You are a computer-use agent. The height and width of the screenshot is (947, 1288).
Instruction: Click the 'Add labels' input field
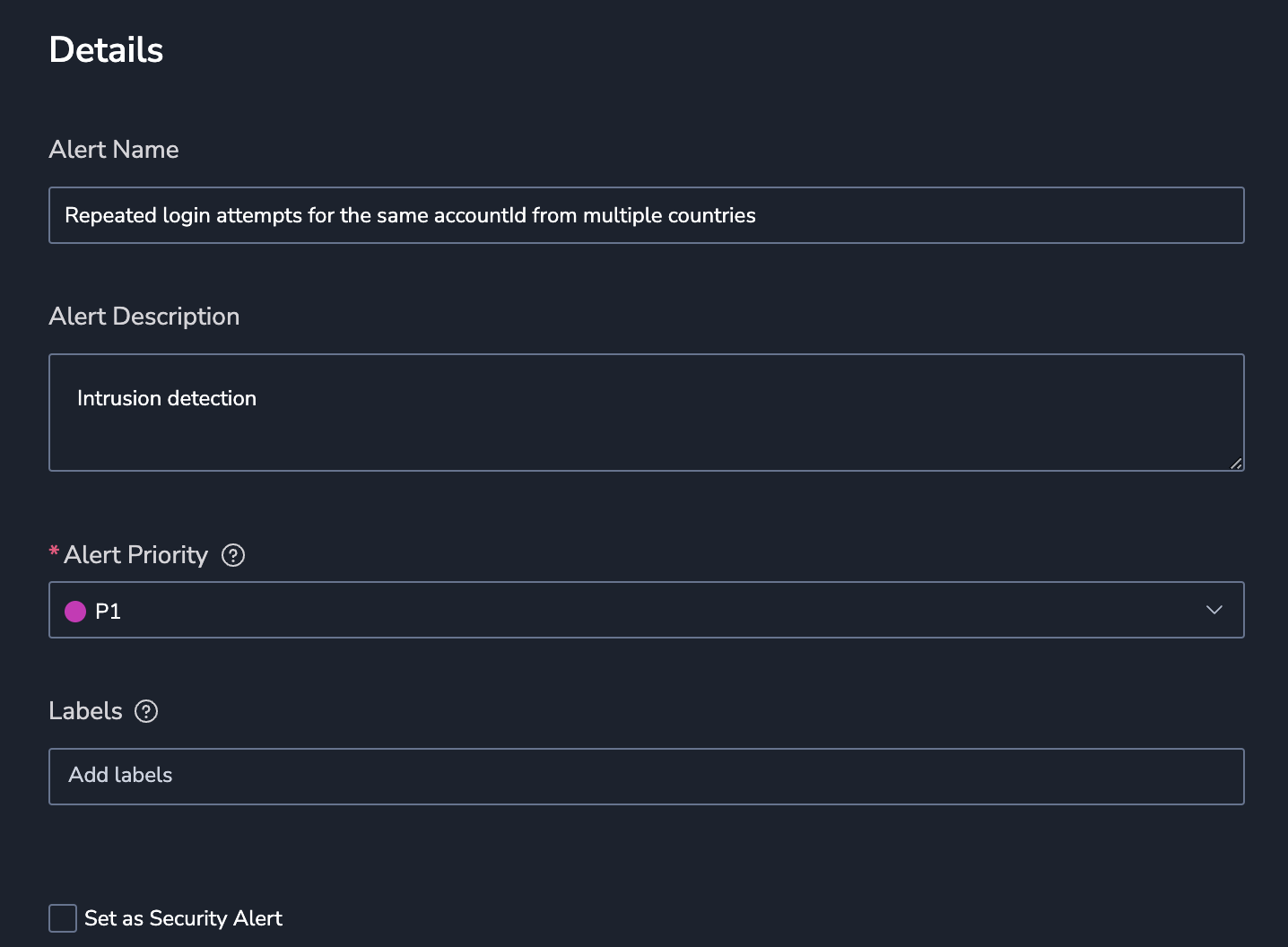(x=647, y=777)
